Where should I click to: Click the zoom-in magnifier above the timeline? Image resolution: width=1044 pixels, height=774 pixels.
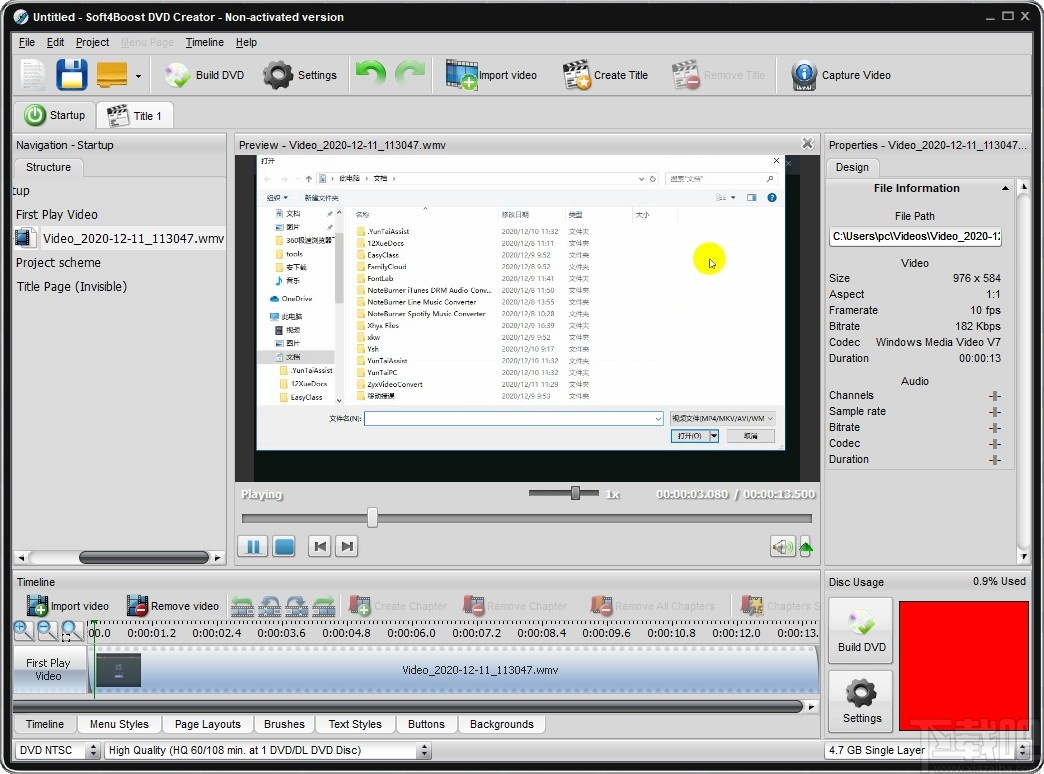[x=23, y=631]
